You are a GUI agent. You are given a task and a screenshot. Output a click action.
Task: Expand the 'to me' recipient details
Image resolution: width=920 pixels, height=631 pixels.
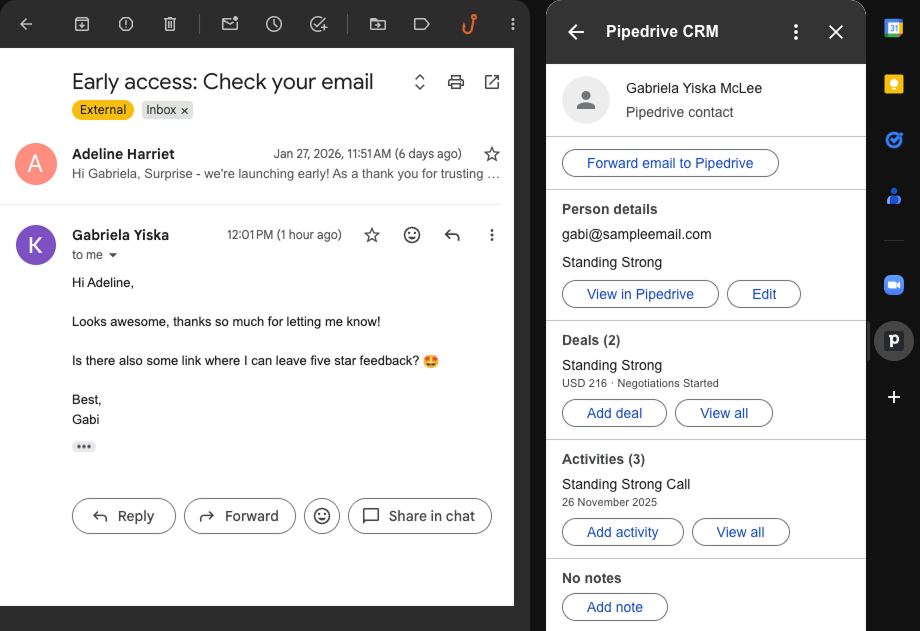113,256
